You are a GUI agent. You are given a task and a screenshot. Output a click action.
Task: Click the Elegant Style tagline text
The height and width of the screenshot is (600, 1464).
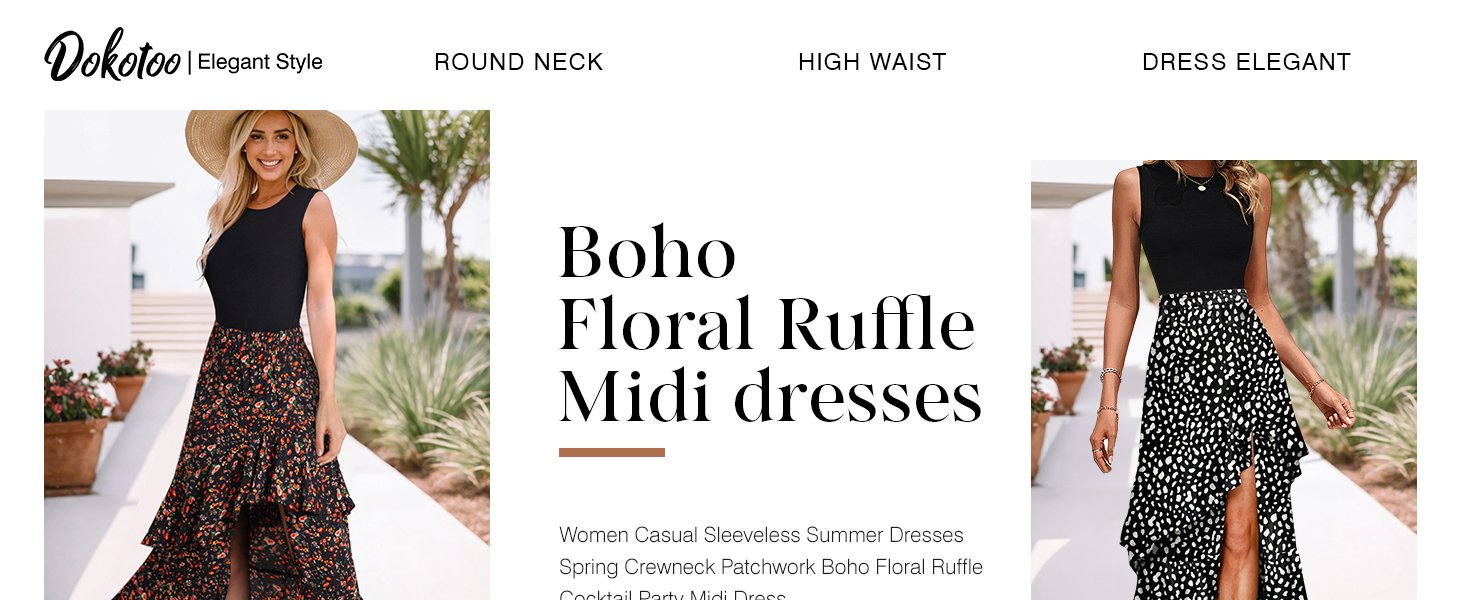pyautogui.click(x=260, y=62)
